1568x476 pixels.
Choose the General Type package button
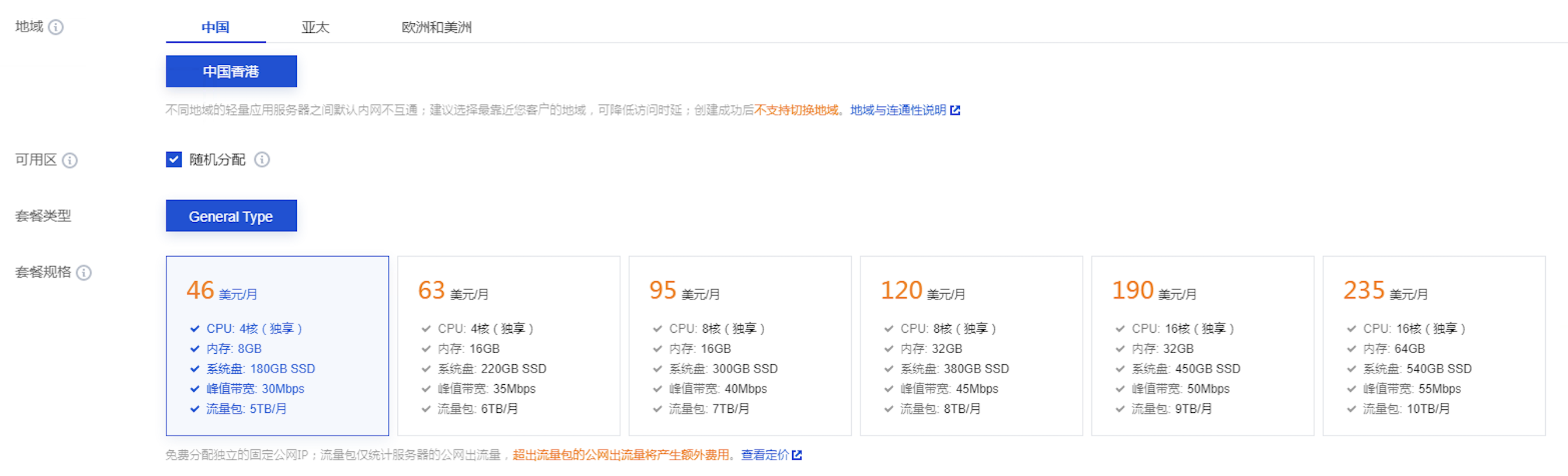[231, 216]
